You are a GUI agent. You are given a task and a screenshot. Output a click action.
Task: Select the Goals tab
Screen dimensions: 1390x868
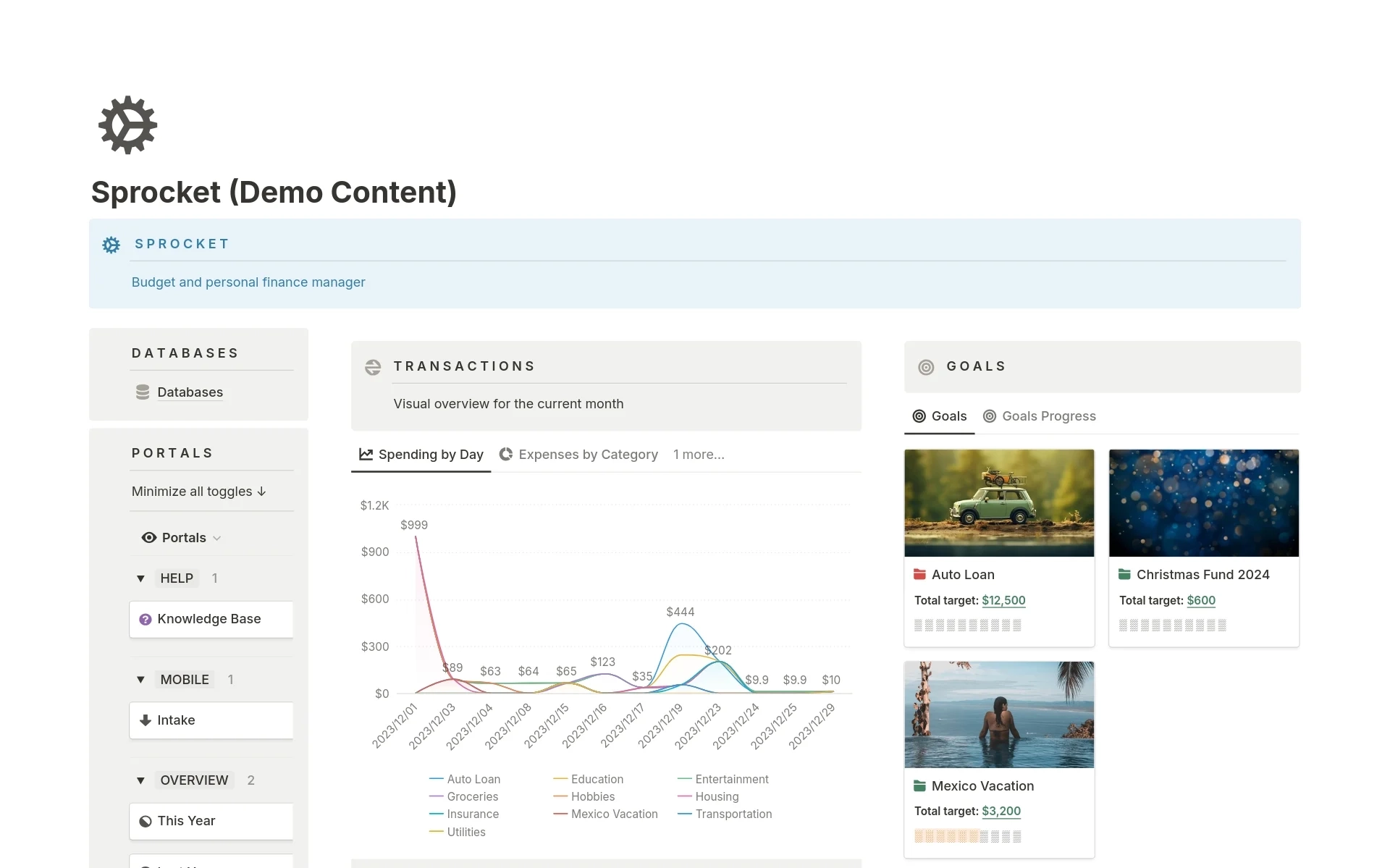940,416
